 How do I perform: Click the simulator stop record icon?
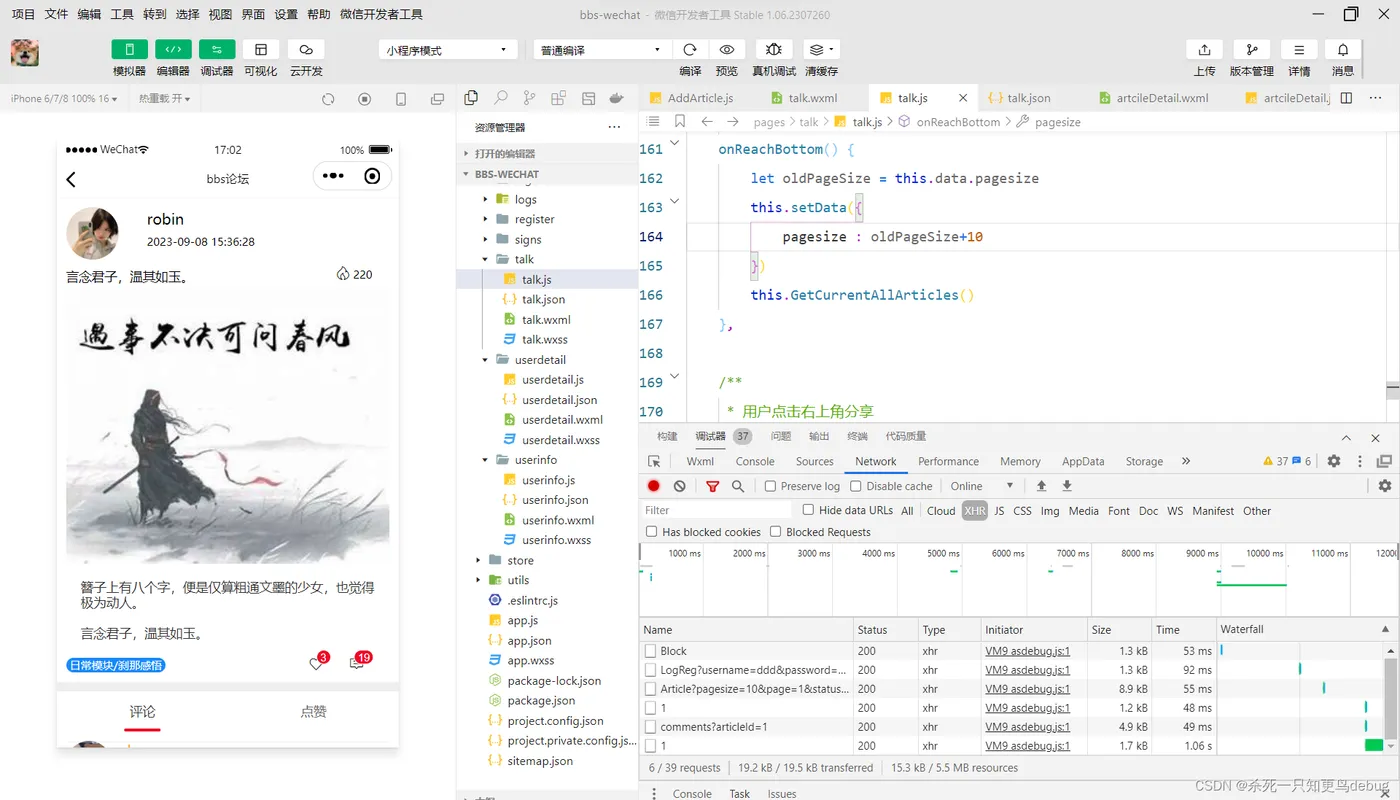coord(364,99)
